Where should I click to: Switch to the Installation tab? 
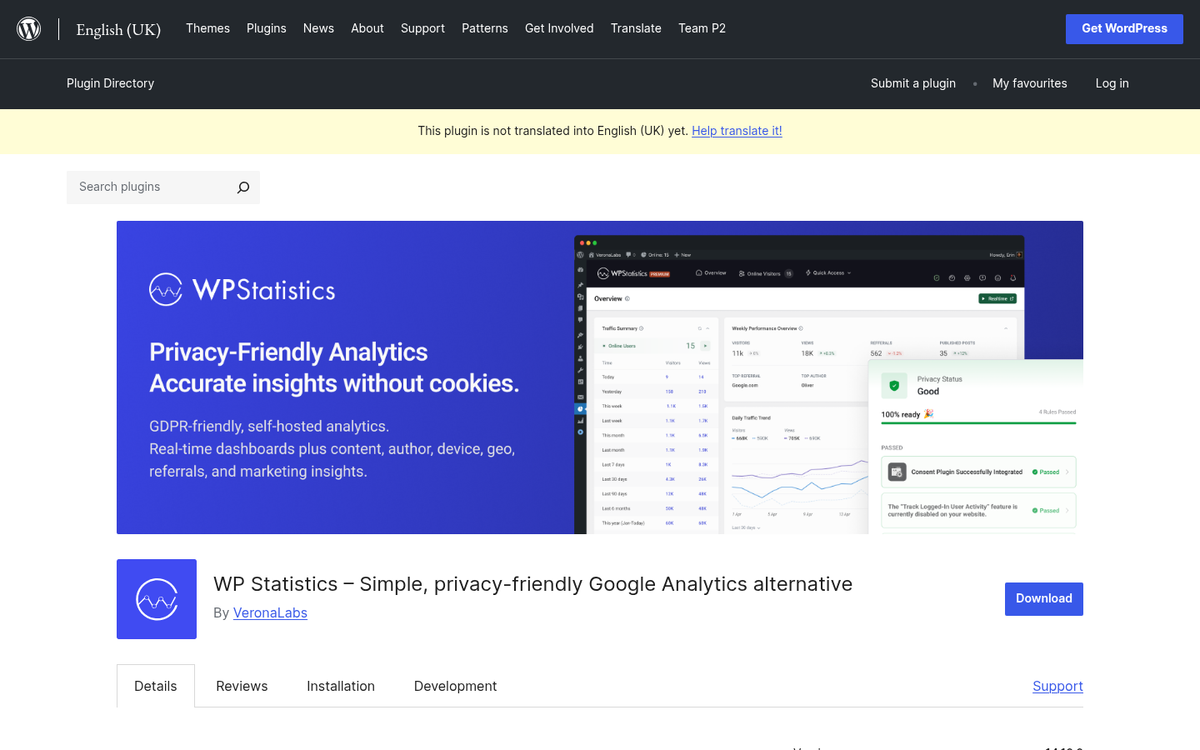click(340, 686)
